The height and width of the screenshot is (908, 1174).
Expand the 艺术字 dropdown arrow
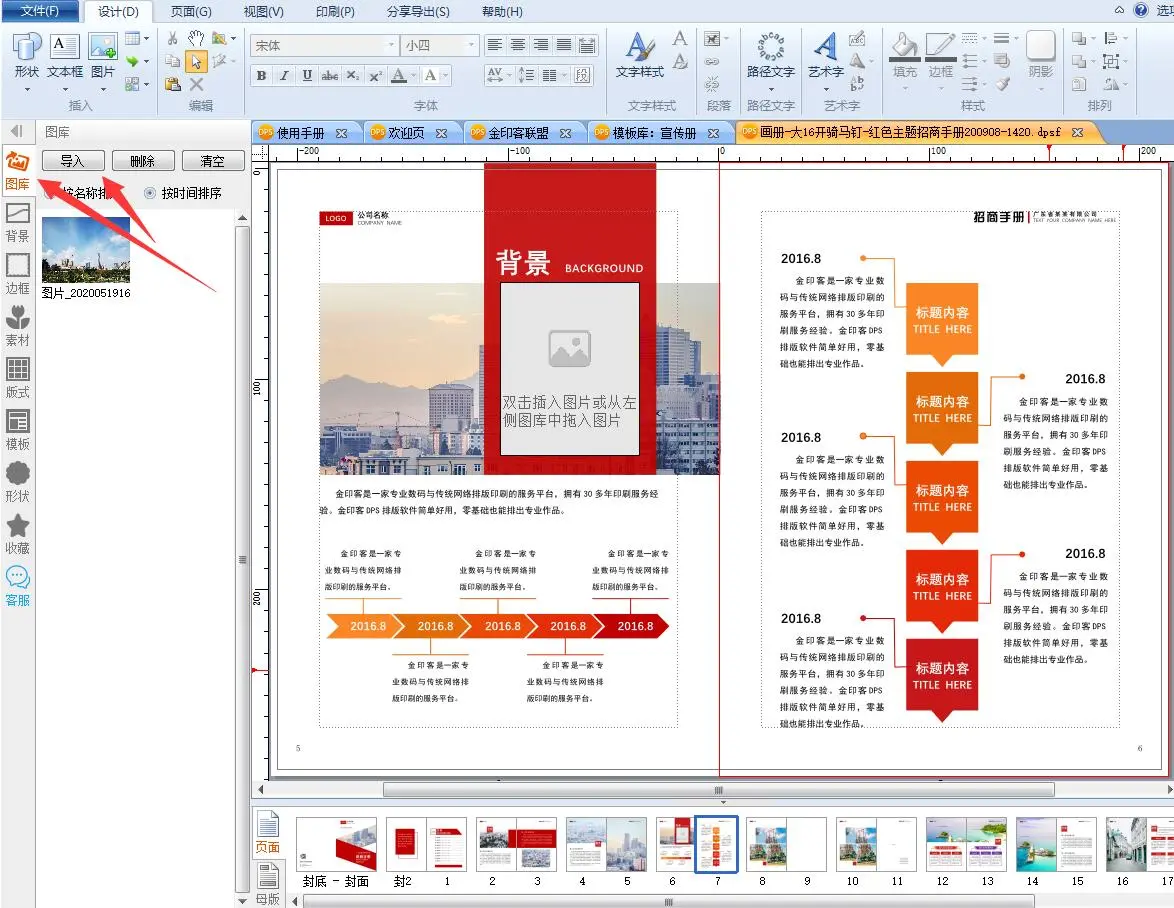pos(826,88)
